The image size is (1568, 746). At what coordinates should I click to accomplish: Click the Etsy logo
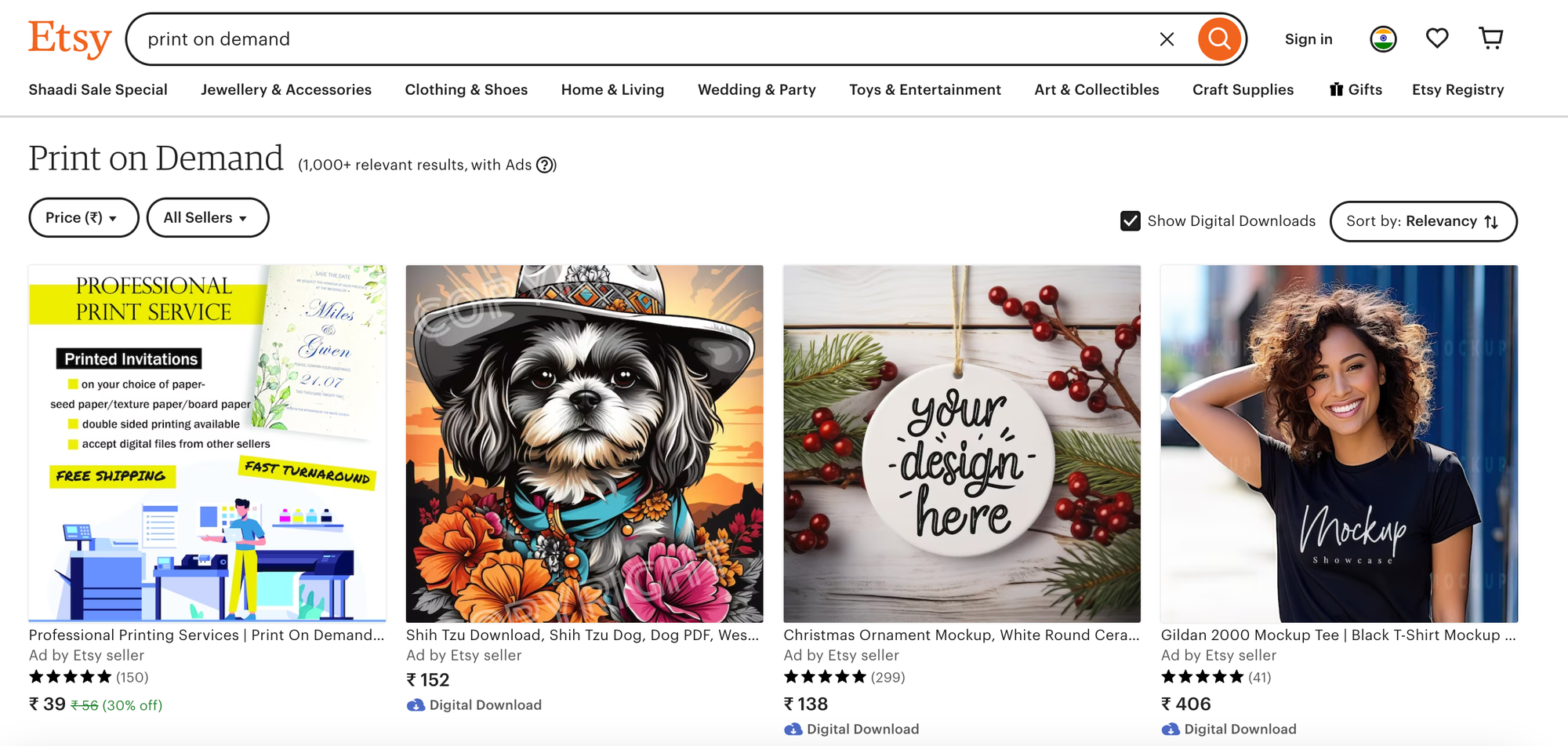pos(69,38)
